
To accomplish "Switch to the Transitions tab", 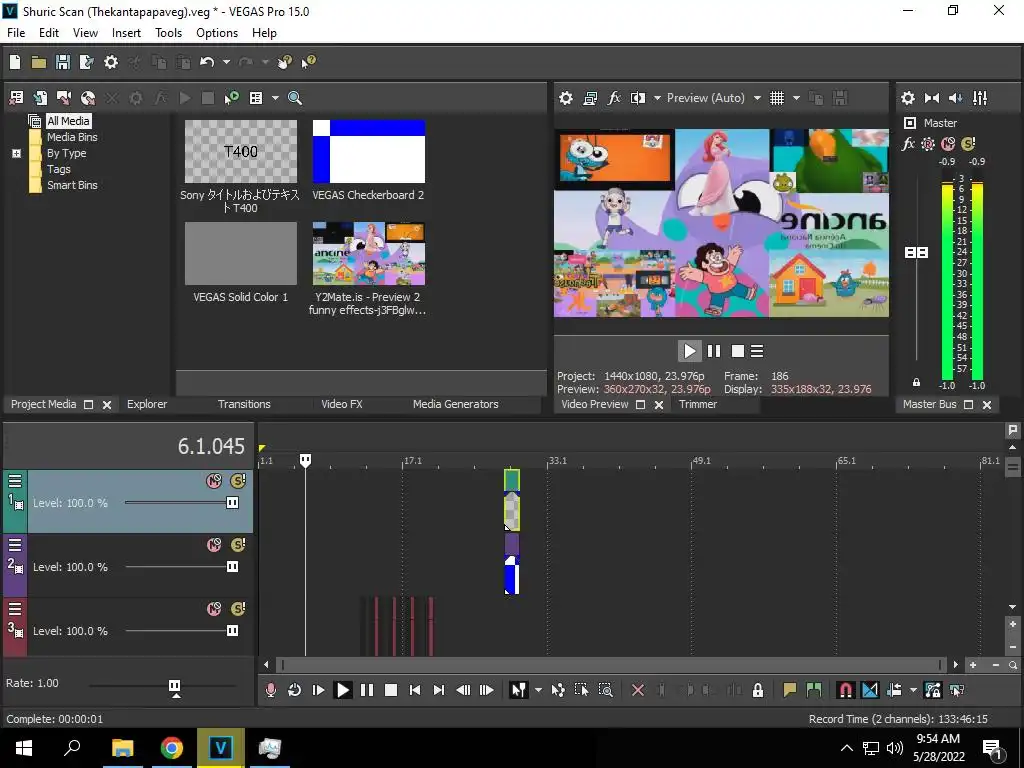I will click(244, 404).
